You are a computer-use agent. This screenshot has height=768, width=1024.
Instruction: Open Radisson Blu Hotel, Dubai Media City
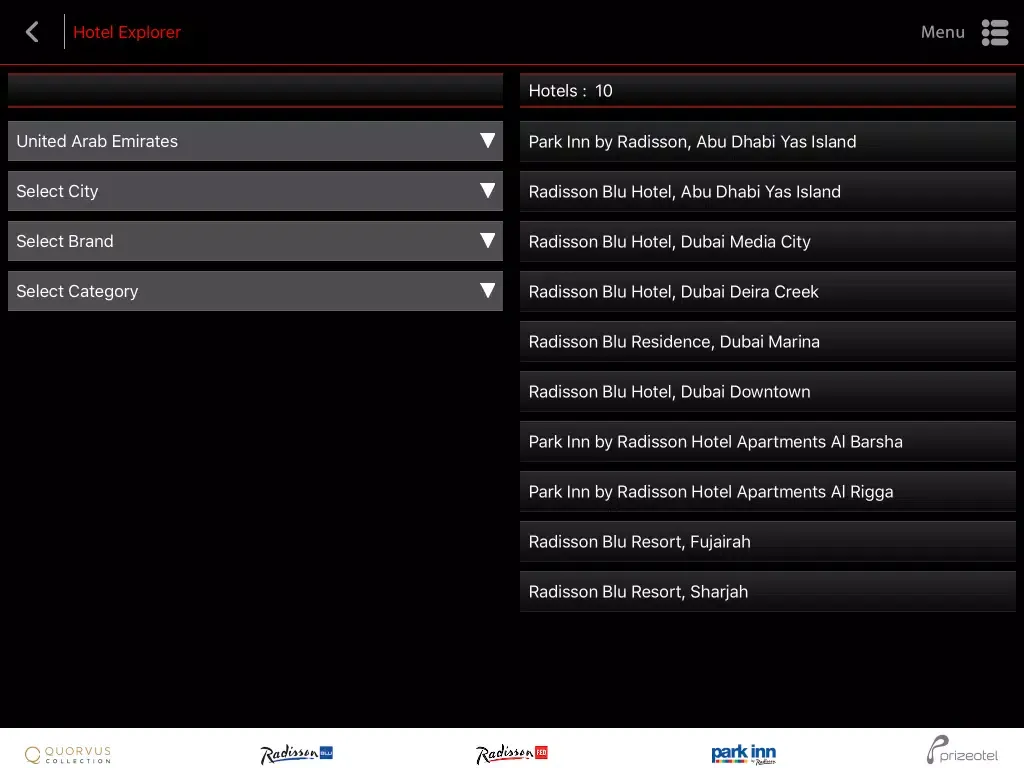(767, 242)
